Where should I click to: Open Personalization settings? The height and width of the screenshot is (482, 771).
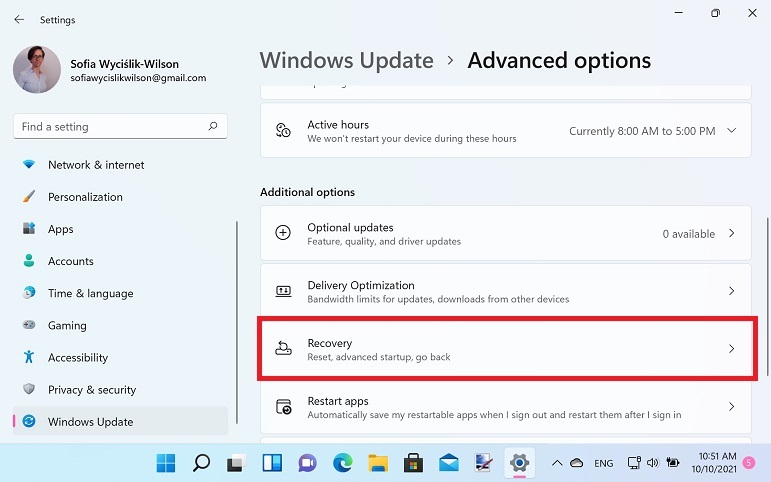tap(120, 197)
